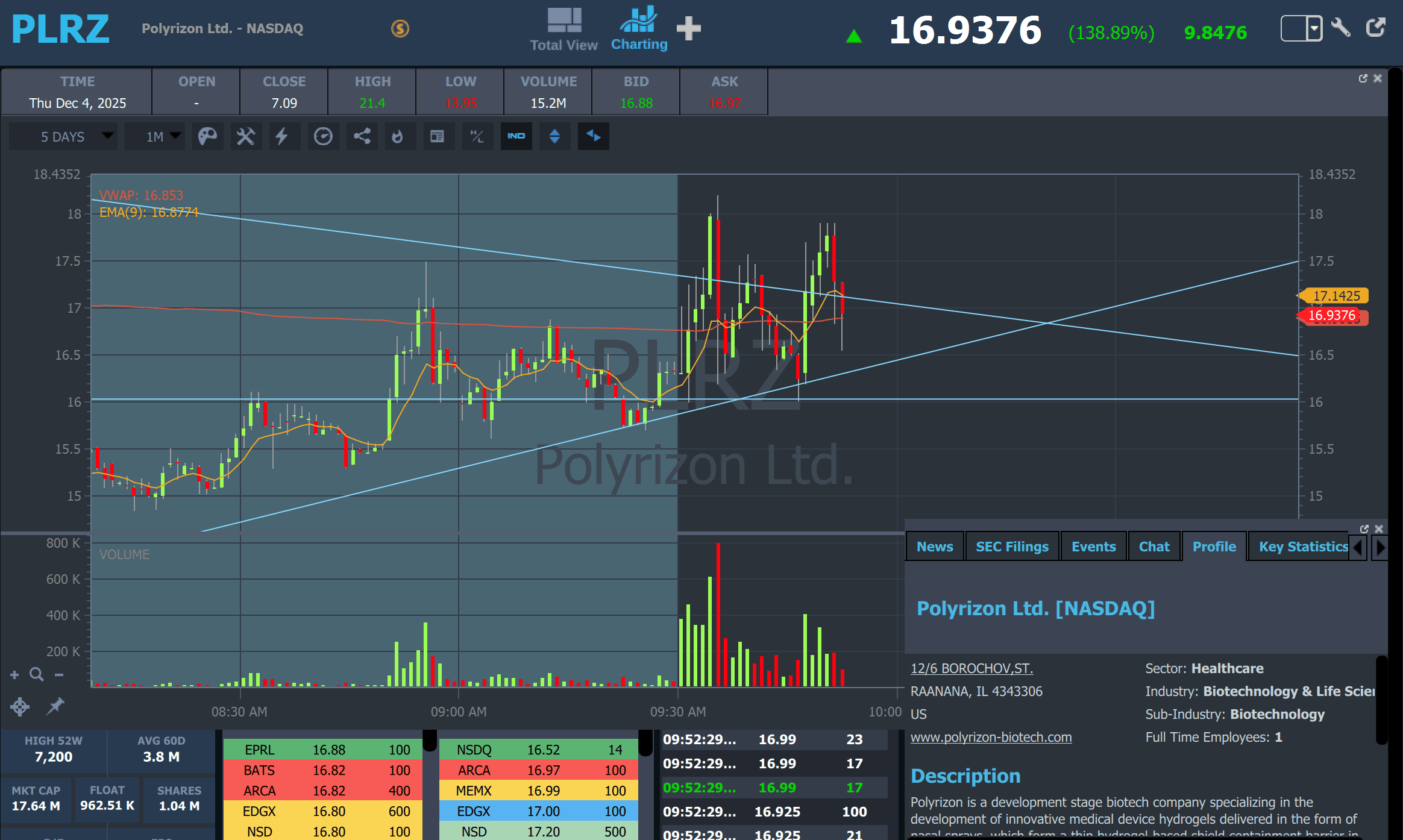1403x840 pixels.
Task: Click the crosshair target icon below volume
Action: tap(20, 706)
